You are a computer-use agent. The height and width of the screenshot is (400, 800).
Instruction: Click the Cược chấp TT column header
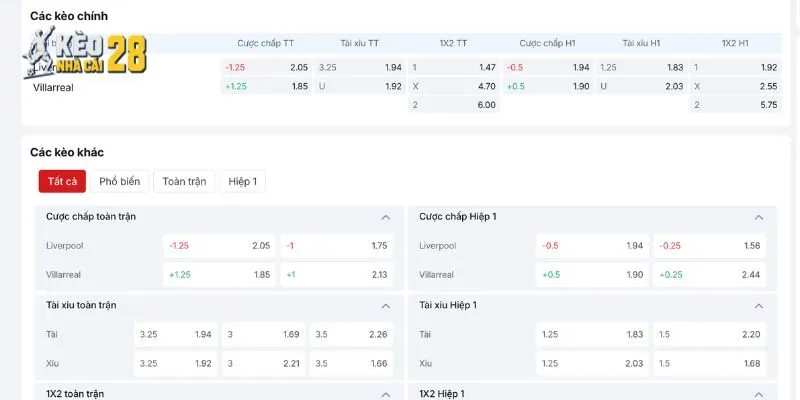pyautogui.click(x=265, y=43)
